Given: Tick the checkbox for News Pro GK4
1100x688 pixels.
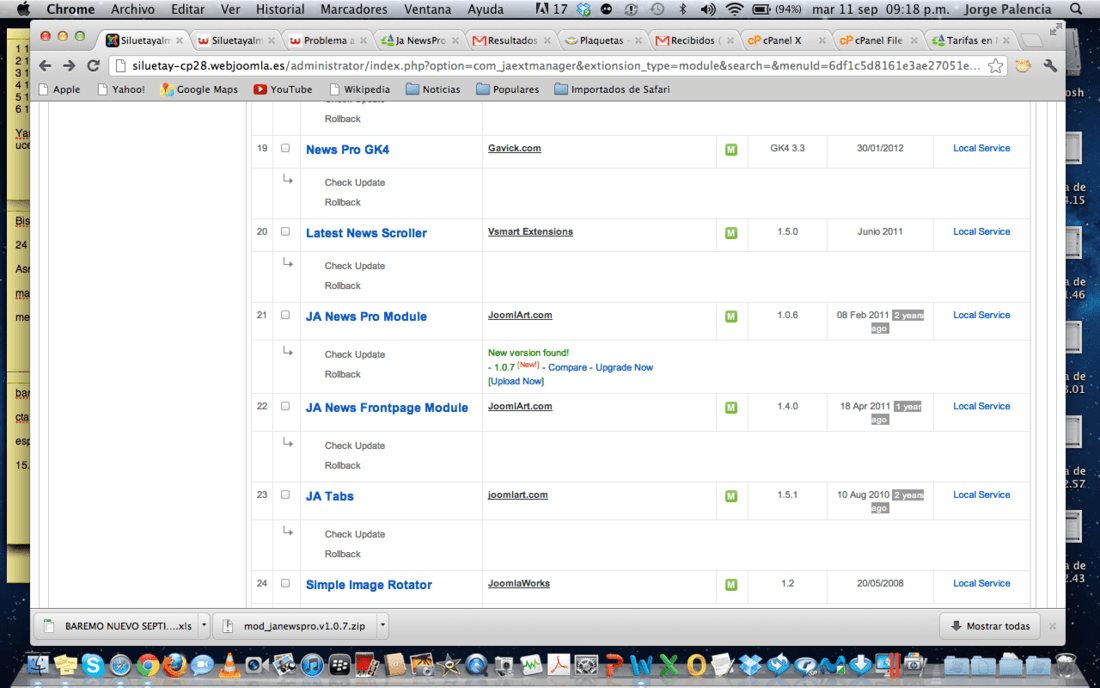Looking at the screenshot, I should (285, 148).
